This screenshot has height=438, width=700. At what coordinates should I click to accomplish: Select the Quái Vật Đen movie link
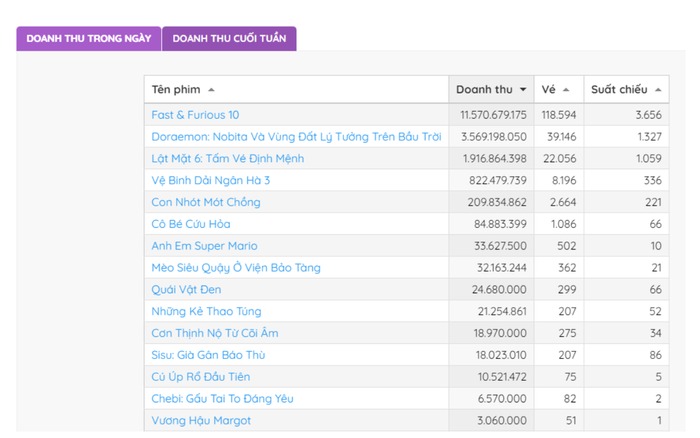pos(187,290)
